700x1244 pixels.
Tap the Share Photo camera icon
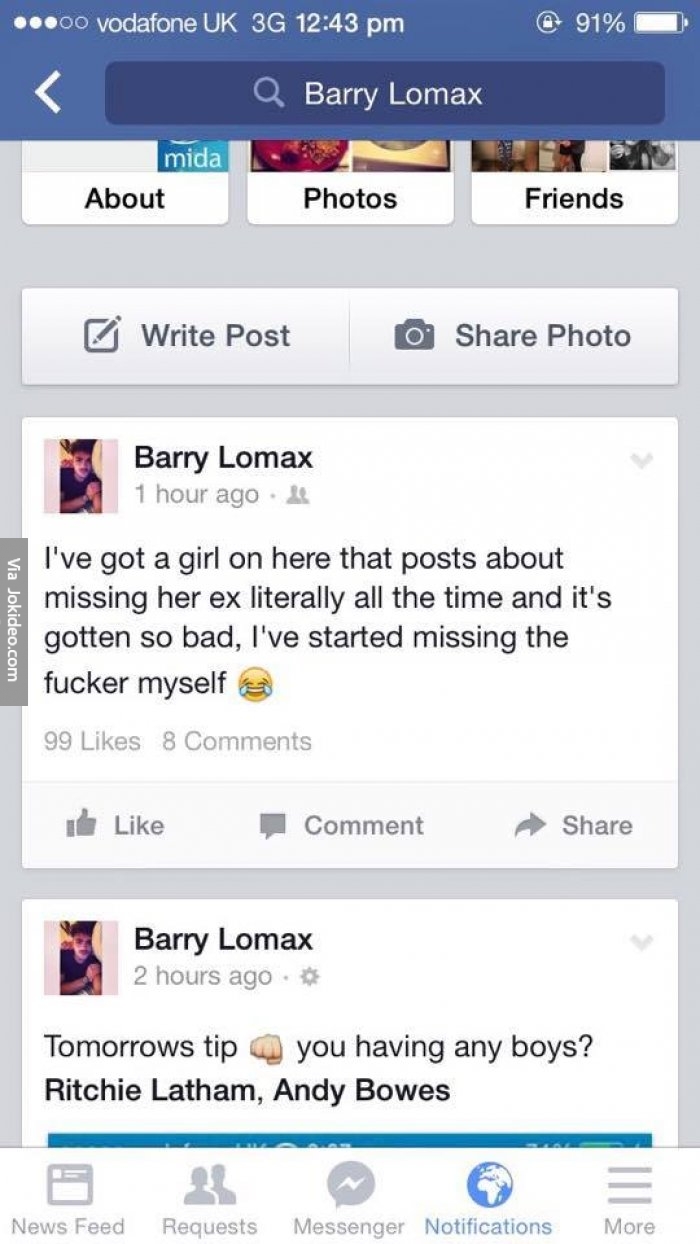(x=414, y=336)
